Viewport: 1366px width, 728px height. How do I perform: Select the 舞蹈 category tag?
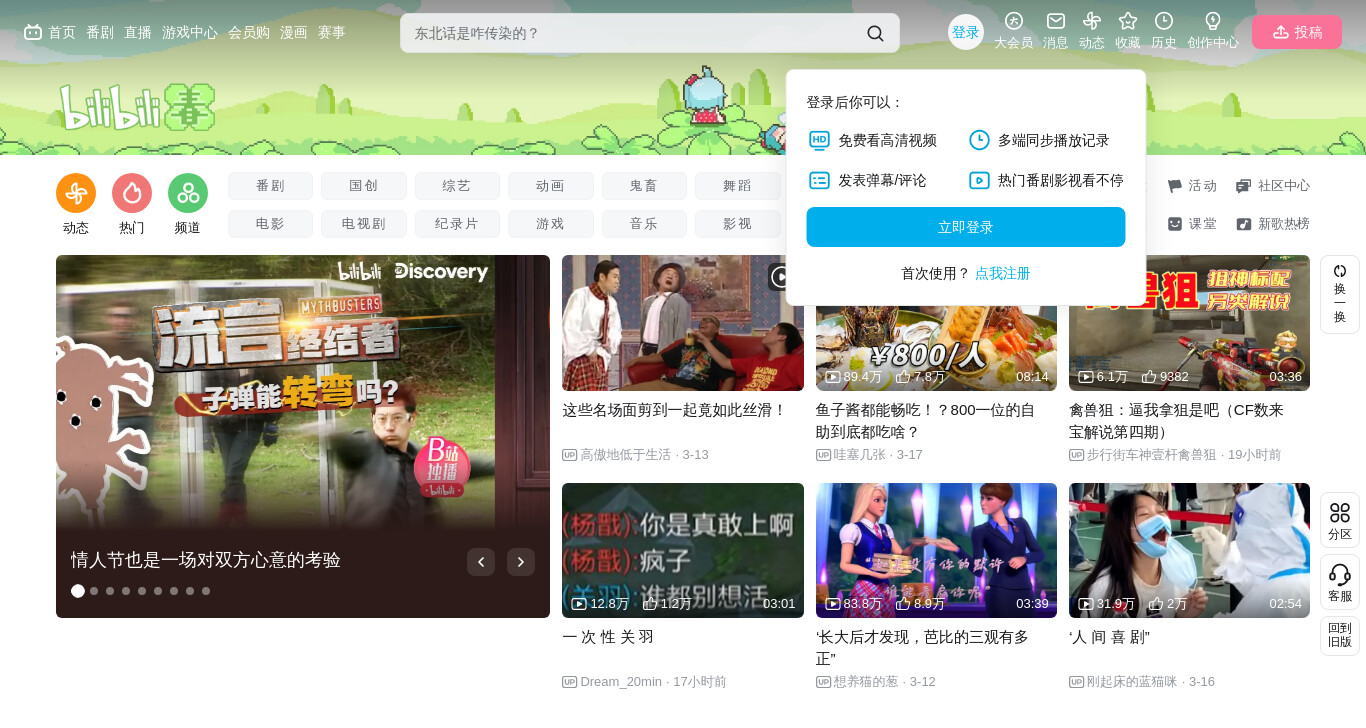(738, 186)
